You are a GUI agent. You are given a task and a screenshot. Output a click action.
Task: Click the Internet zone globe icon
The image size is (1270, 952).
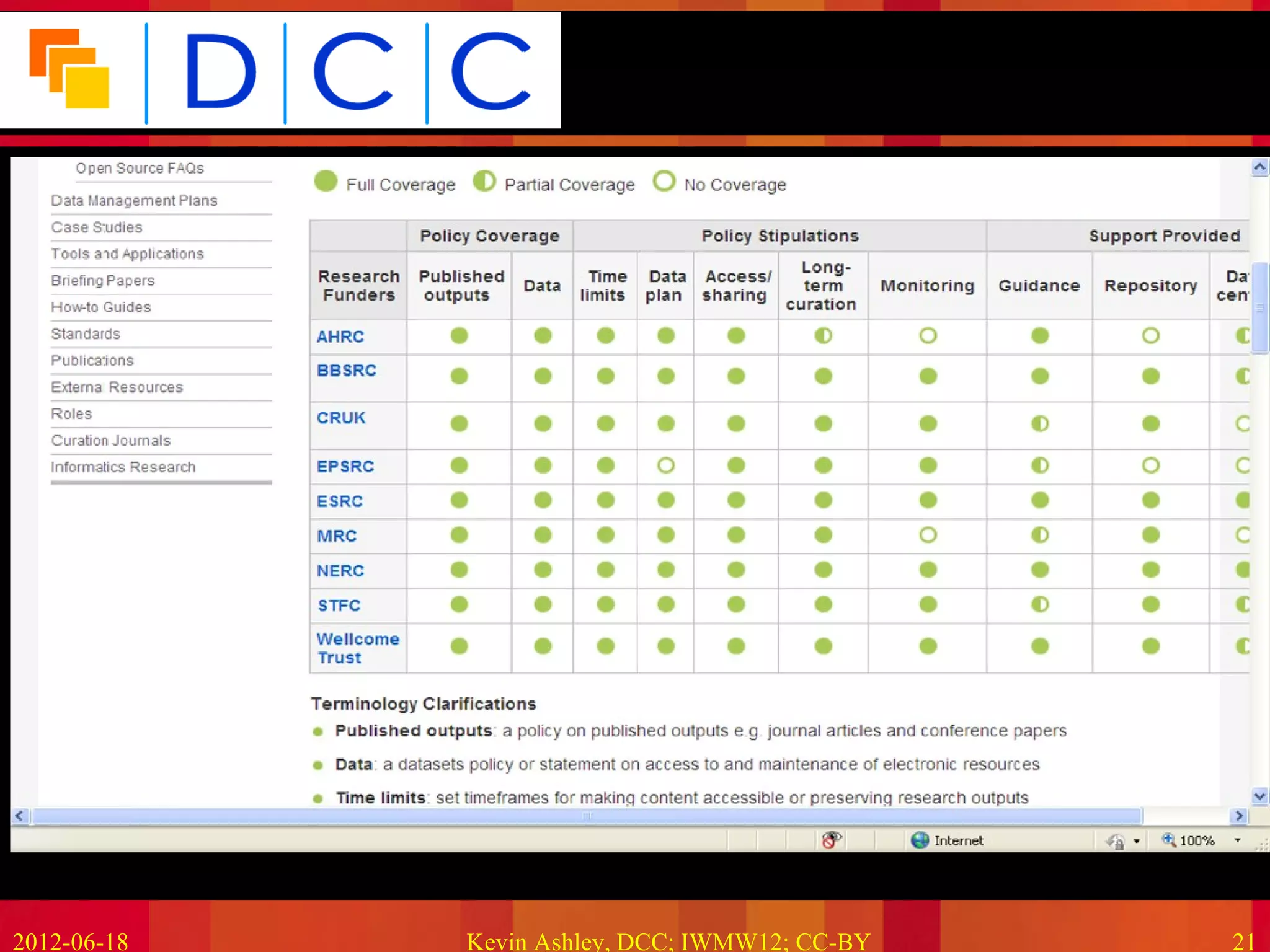coord(920,840)
